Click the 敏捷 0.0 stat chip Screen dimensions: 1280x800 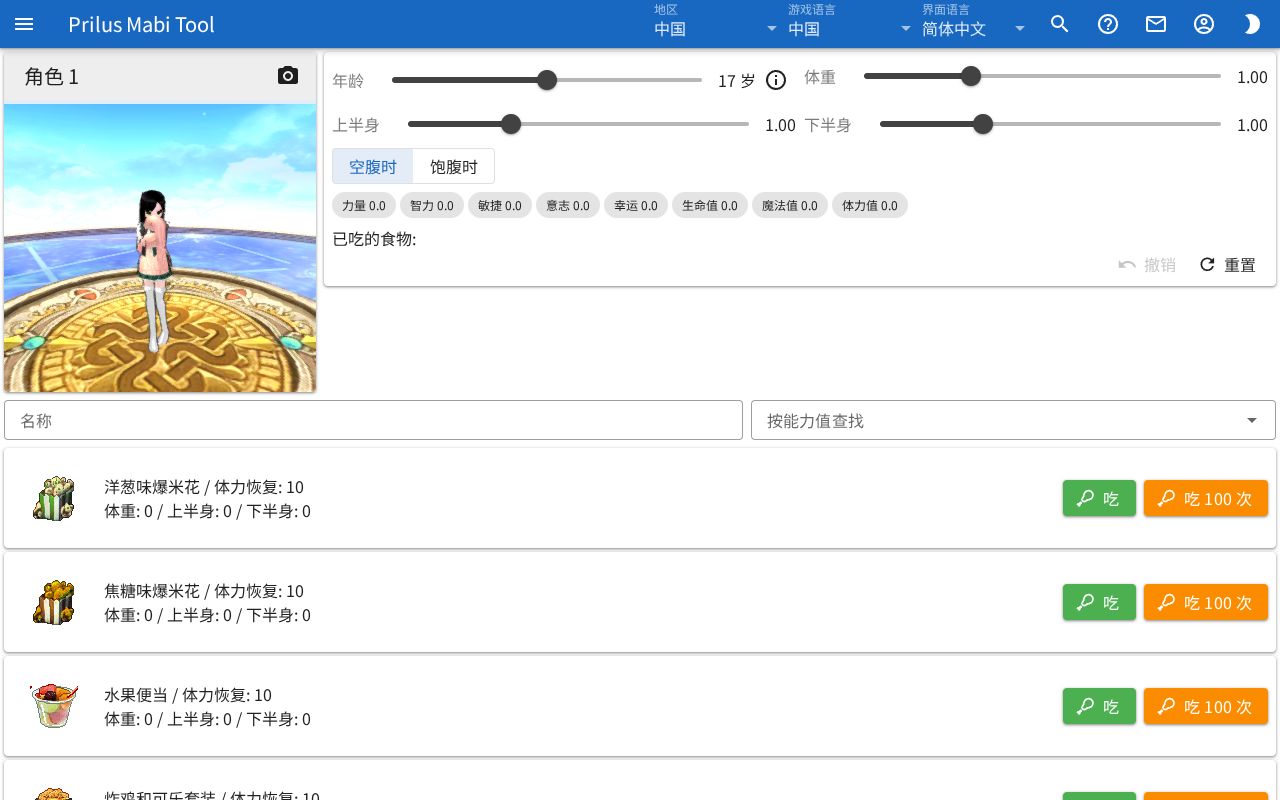pyautogui.click(x=499, y=205)
